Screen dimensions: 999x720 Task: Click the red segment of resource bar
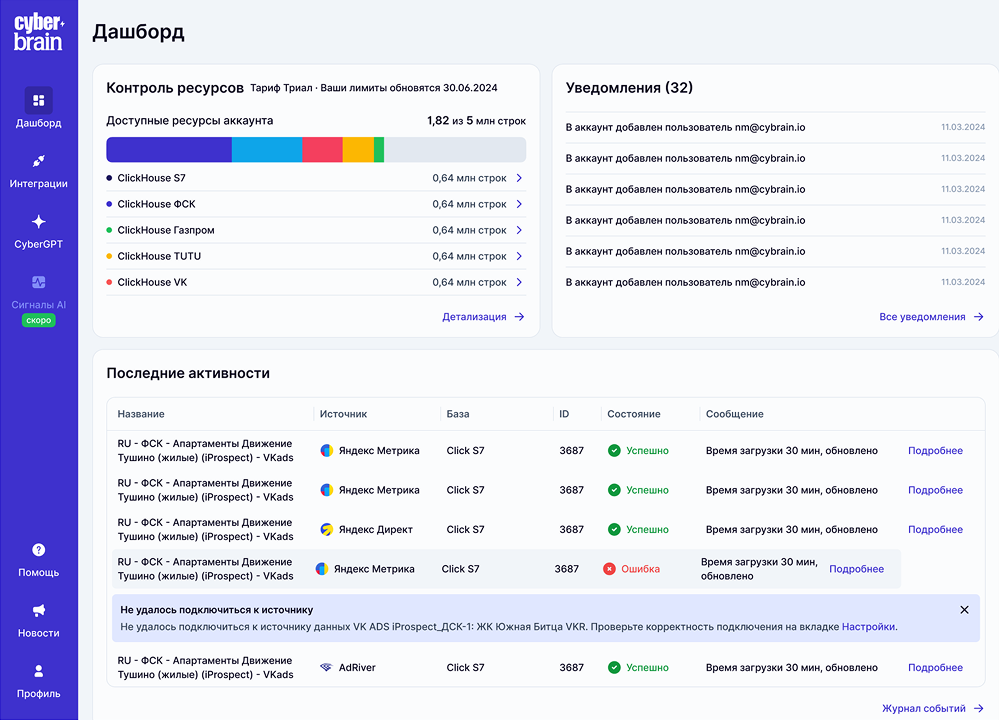click(322, 150)
